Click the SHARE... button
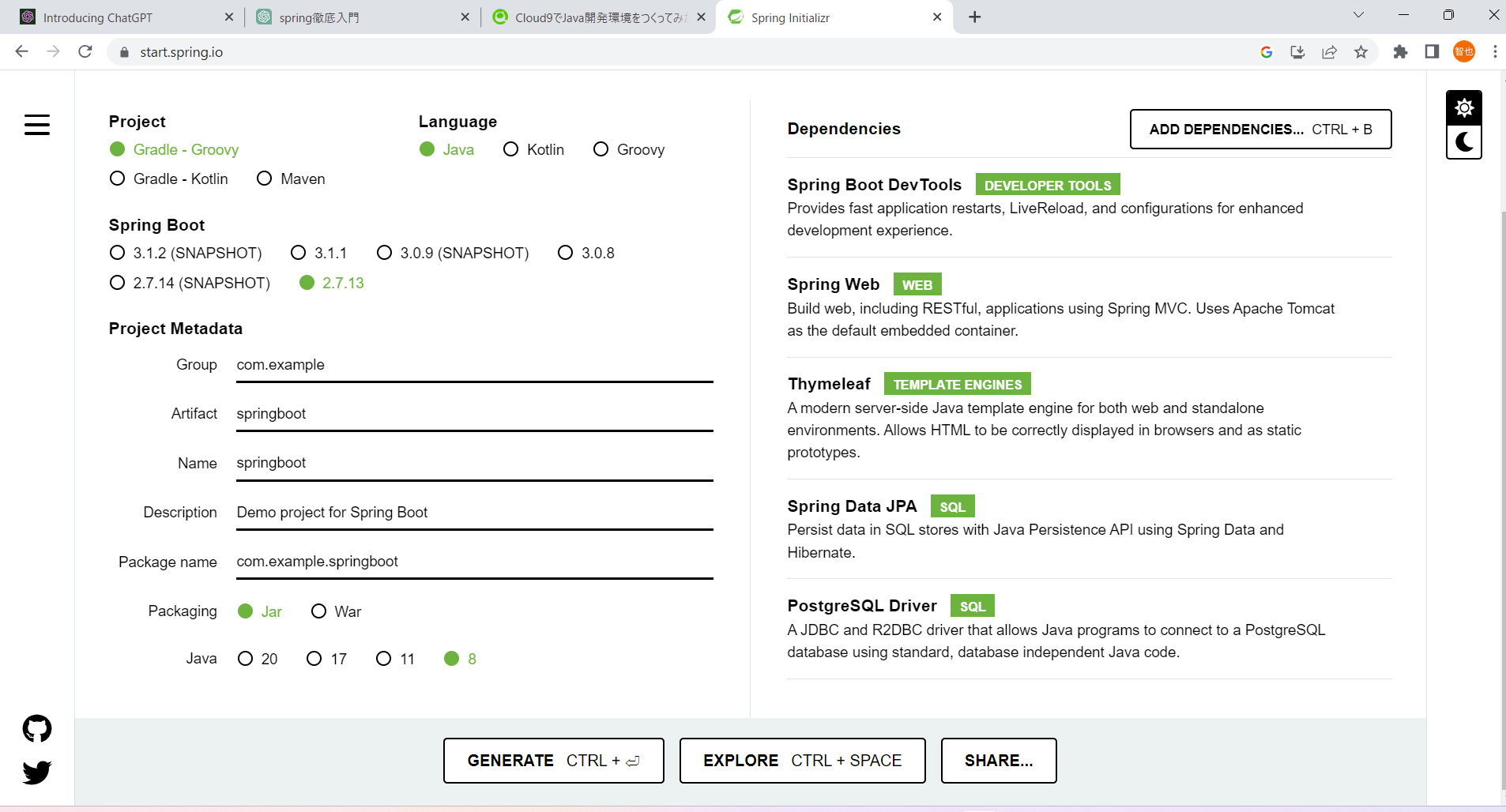 999,761
